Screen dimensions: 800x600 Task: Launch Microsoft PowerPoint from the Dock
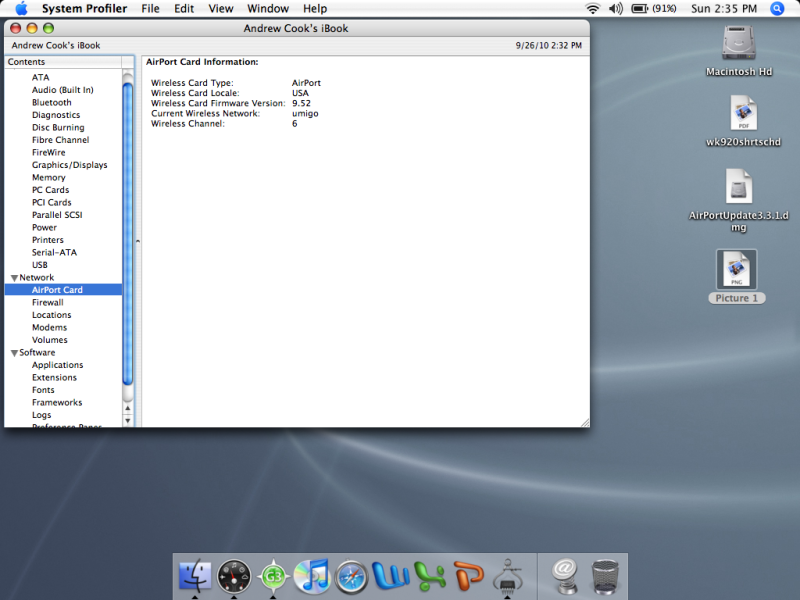pos(468,577)
